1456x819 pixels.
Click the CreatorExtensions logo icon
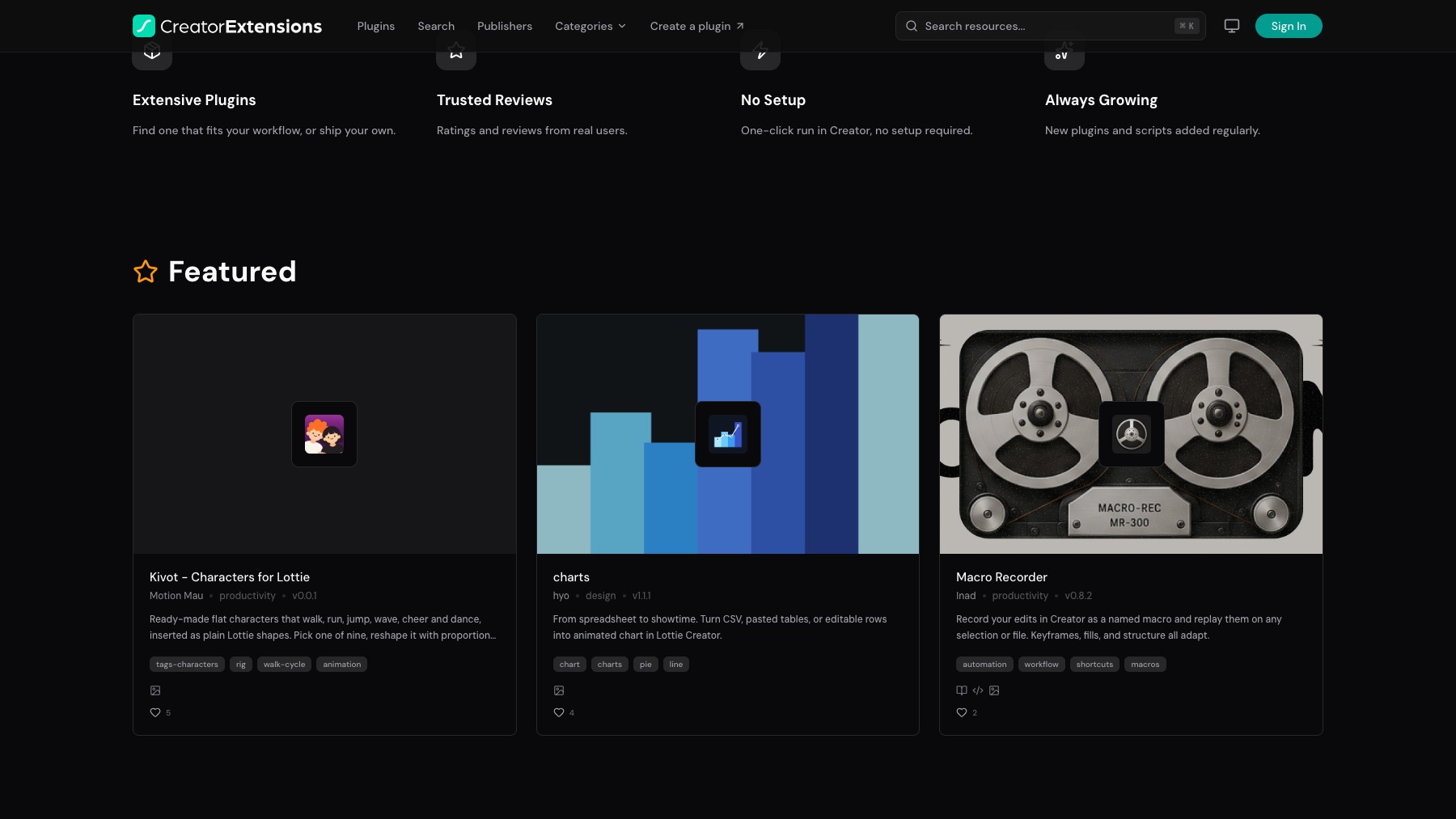click(x=144, y=26)
